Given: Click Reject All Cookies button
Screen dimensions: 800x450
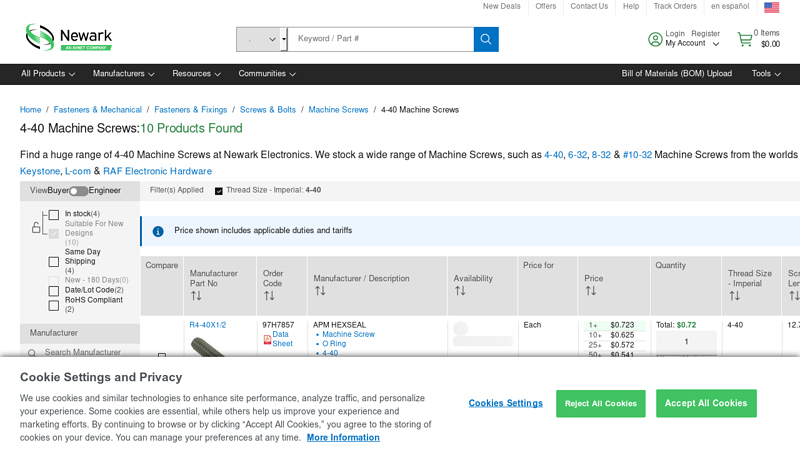Looking at the screenshot, I should (x=601, y=404).
